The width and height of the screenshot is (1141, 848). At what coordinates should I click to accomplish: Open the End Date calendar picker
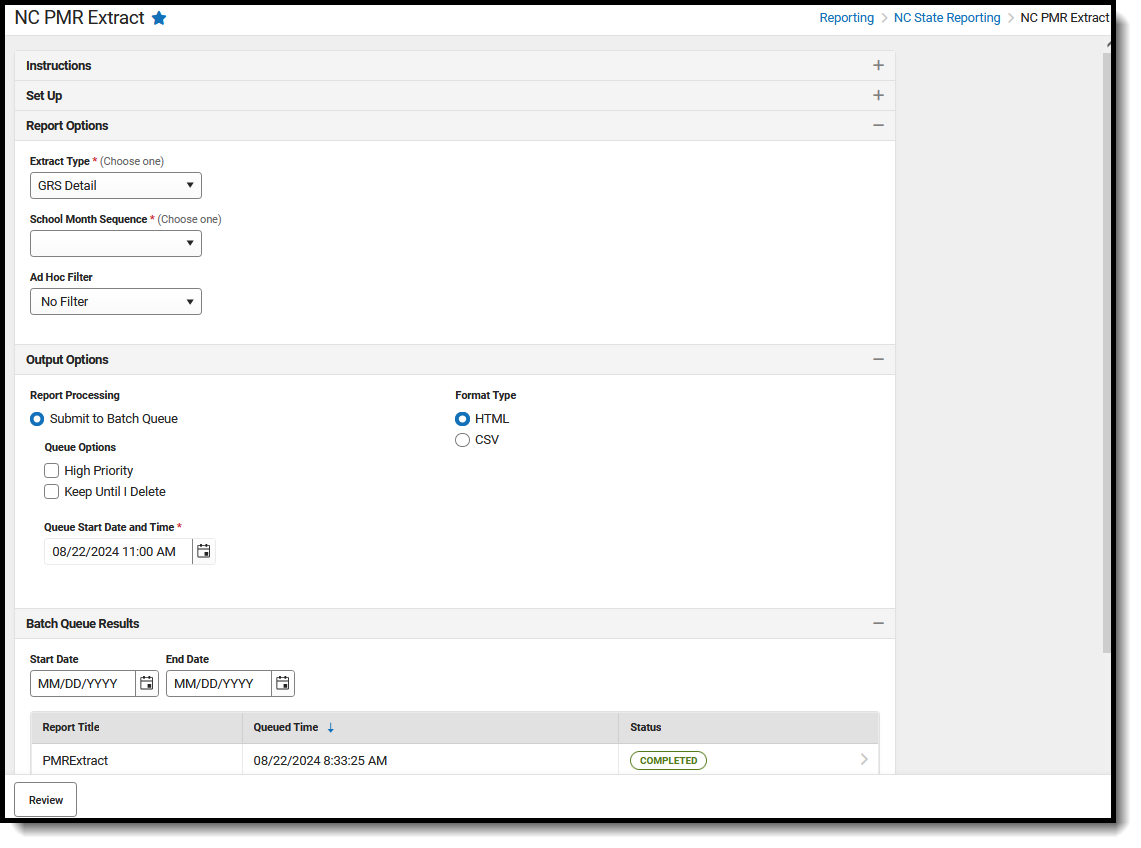(283, 683)
